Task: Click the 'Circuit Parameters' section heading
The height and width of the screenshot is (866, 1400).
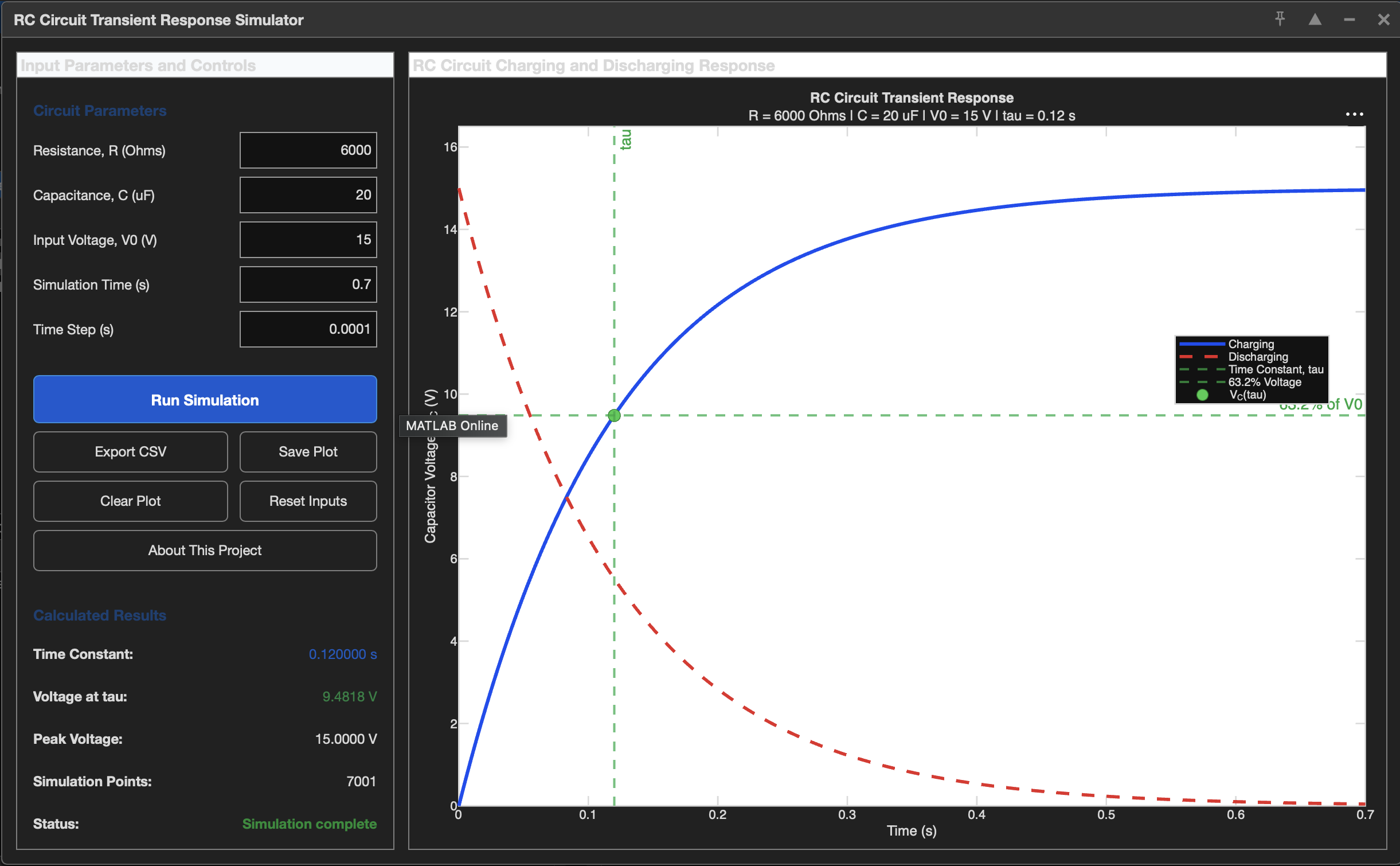Action: point(100,111)
